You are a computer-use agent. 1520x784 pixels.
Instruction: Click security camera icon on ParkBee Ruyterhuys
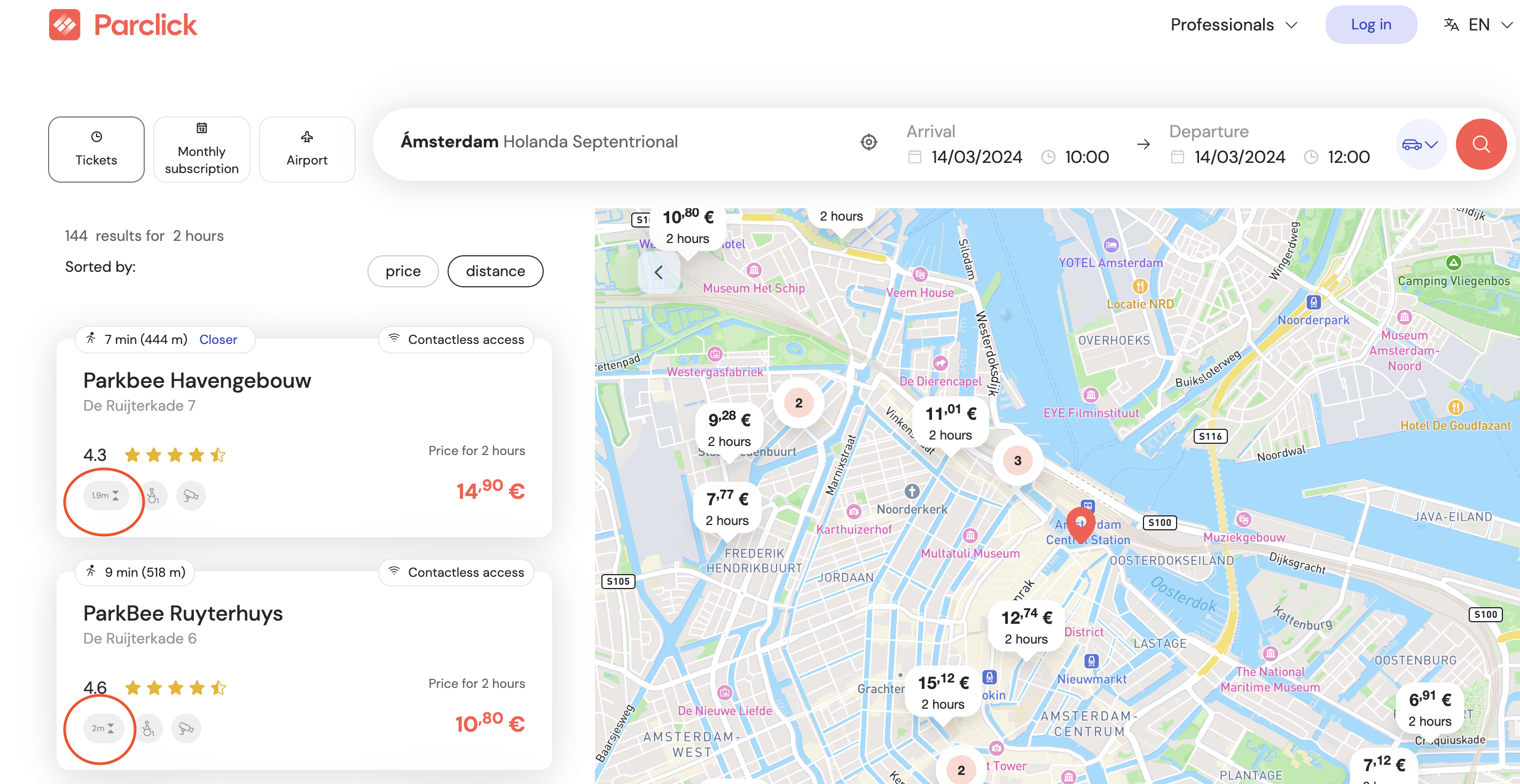pyautogui.click(x=186, y=728)
